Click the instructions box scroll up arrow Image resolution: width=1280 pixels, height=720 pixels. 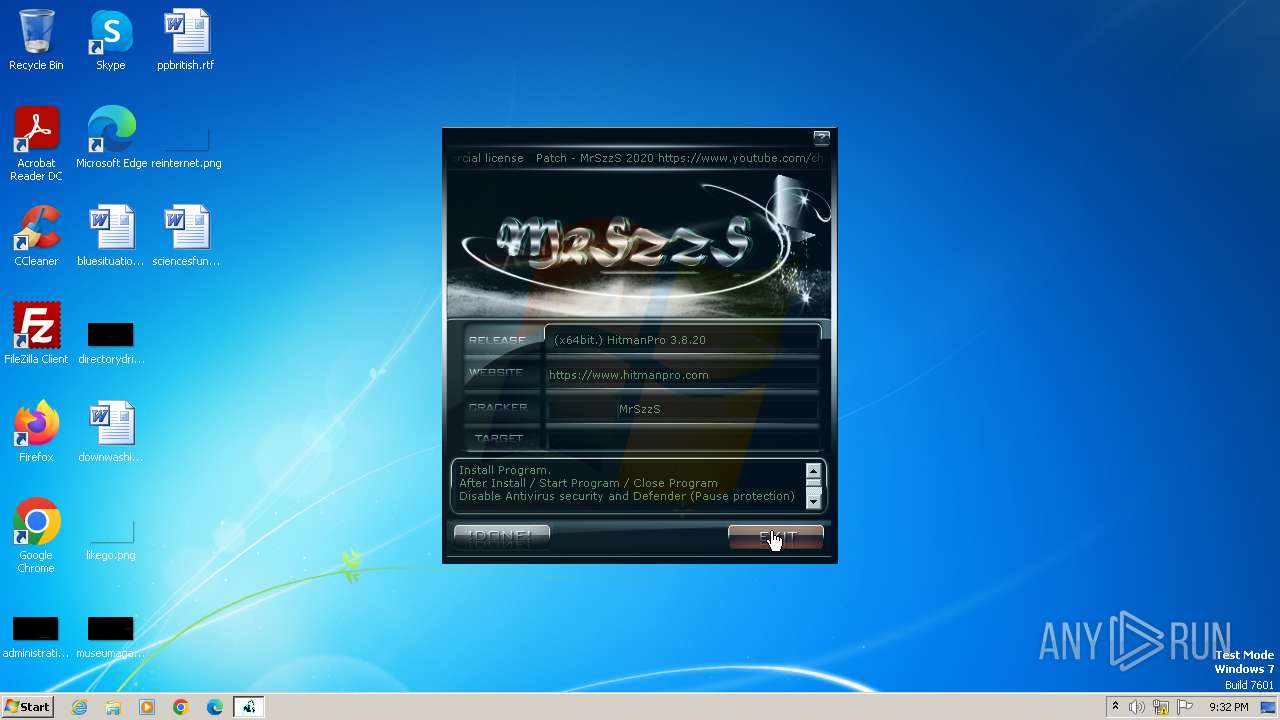tap(813, 471)
